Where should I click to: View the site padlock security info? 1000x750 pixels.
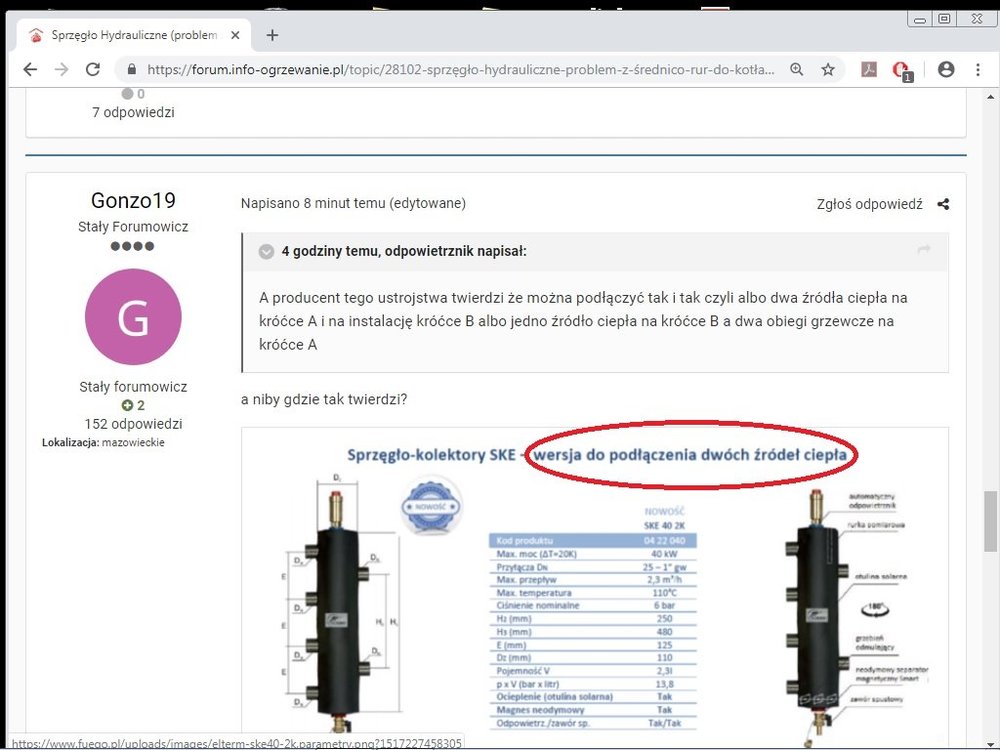point(131,70)
